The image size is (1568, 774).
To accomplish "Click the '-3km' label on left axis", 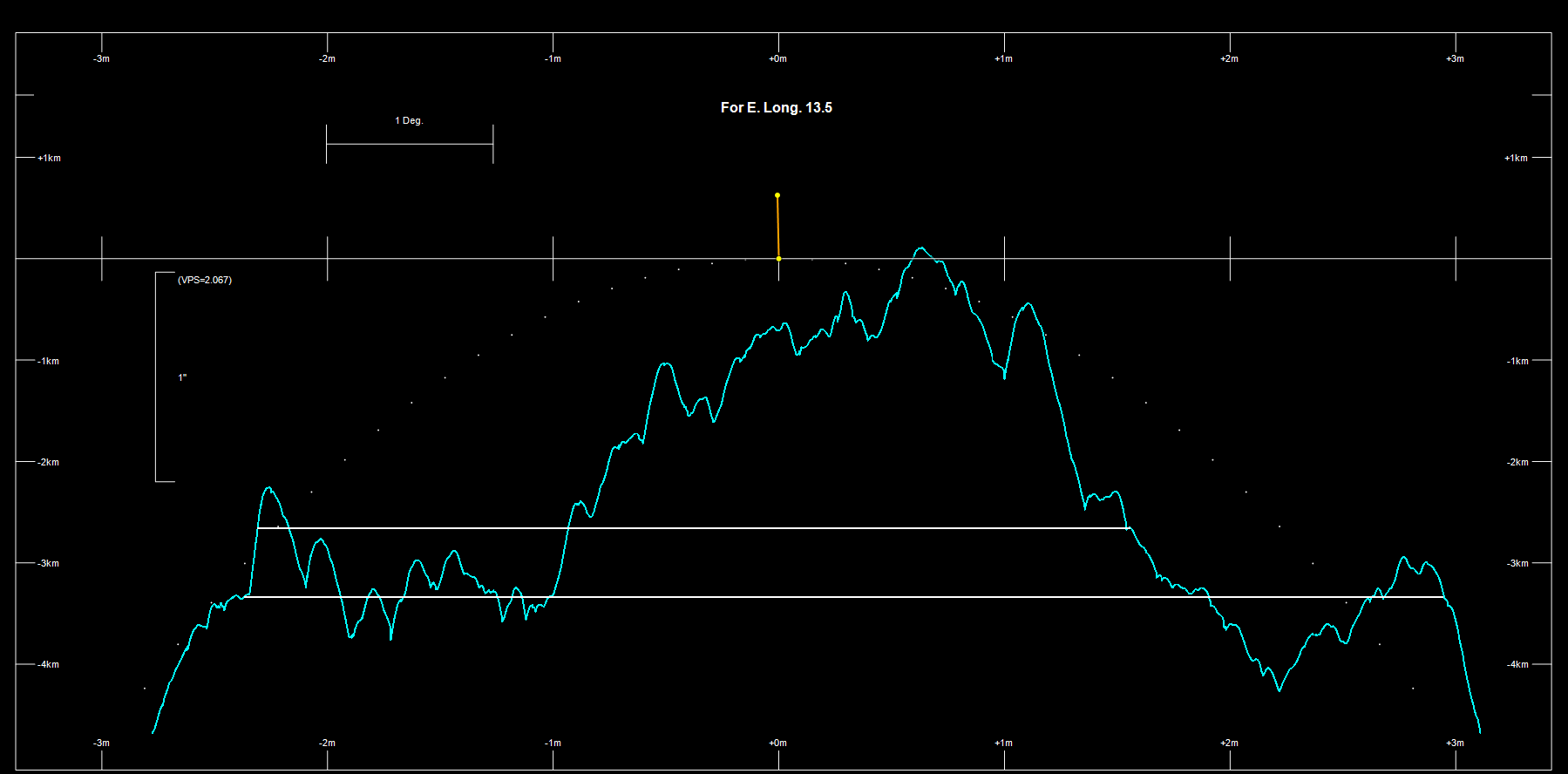I will 49,563.
